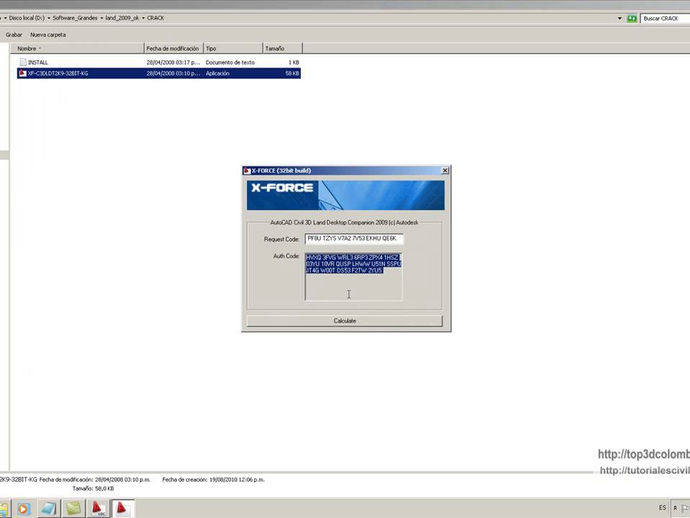Click 'Documento de texto' type cell
The image size is (690, 518).
click(x=230, y=62)
